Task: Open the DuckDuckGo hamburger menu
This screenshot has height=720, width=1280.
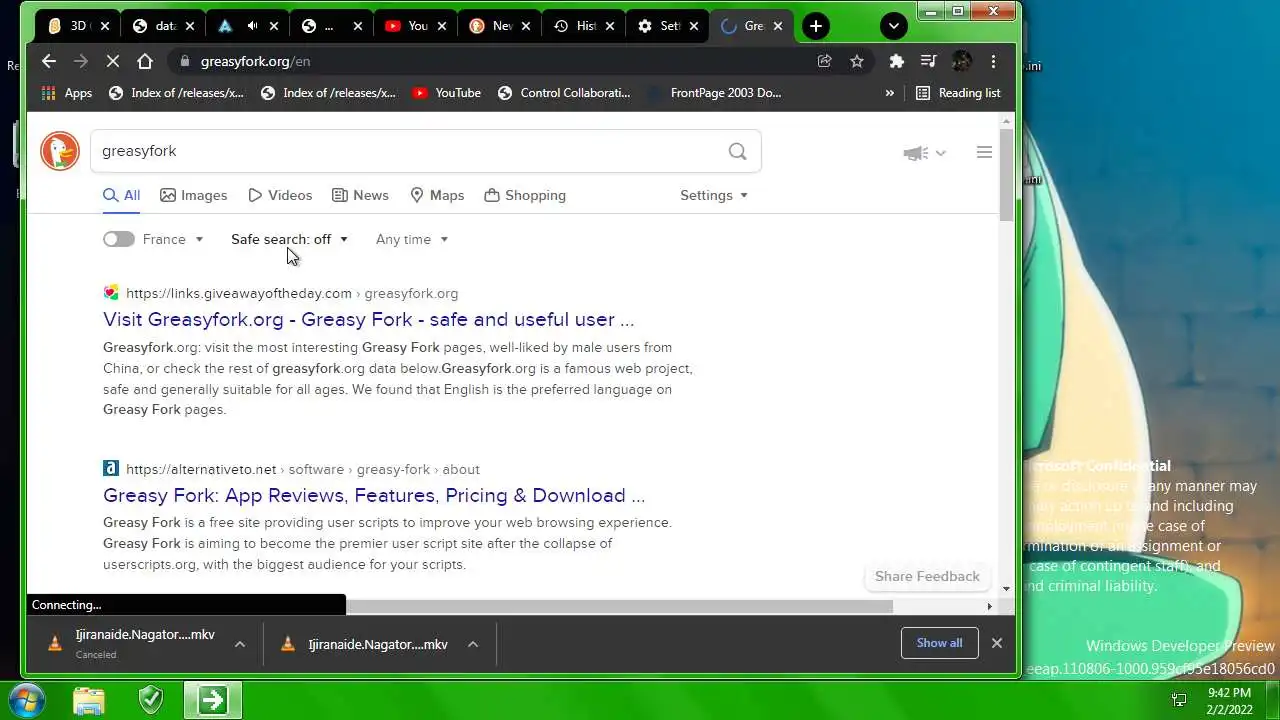Action: 984,152
